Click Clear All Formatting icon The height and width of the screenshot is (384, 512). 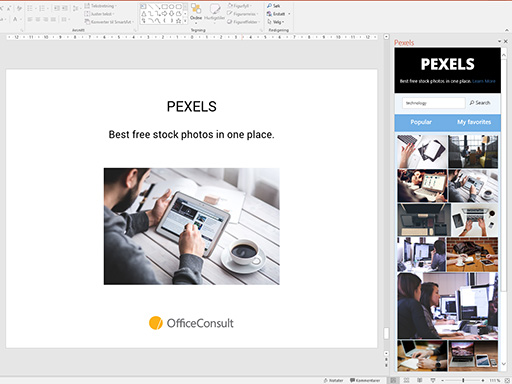pos(19,8)
